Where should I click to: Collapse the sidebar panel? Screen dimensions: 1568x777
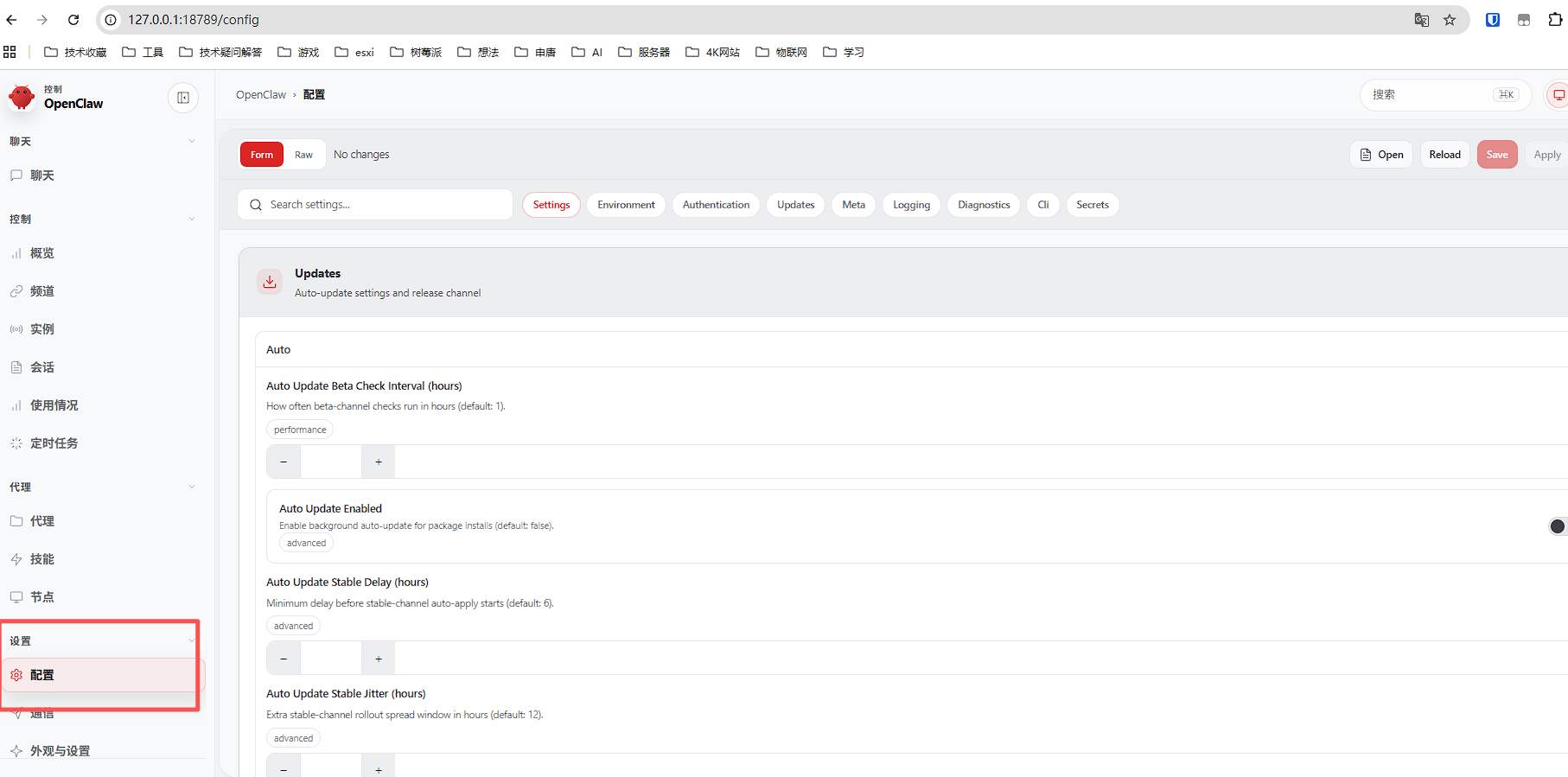[183, 98]
